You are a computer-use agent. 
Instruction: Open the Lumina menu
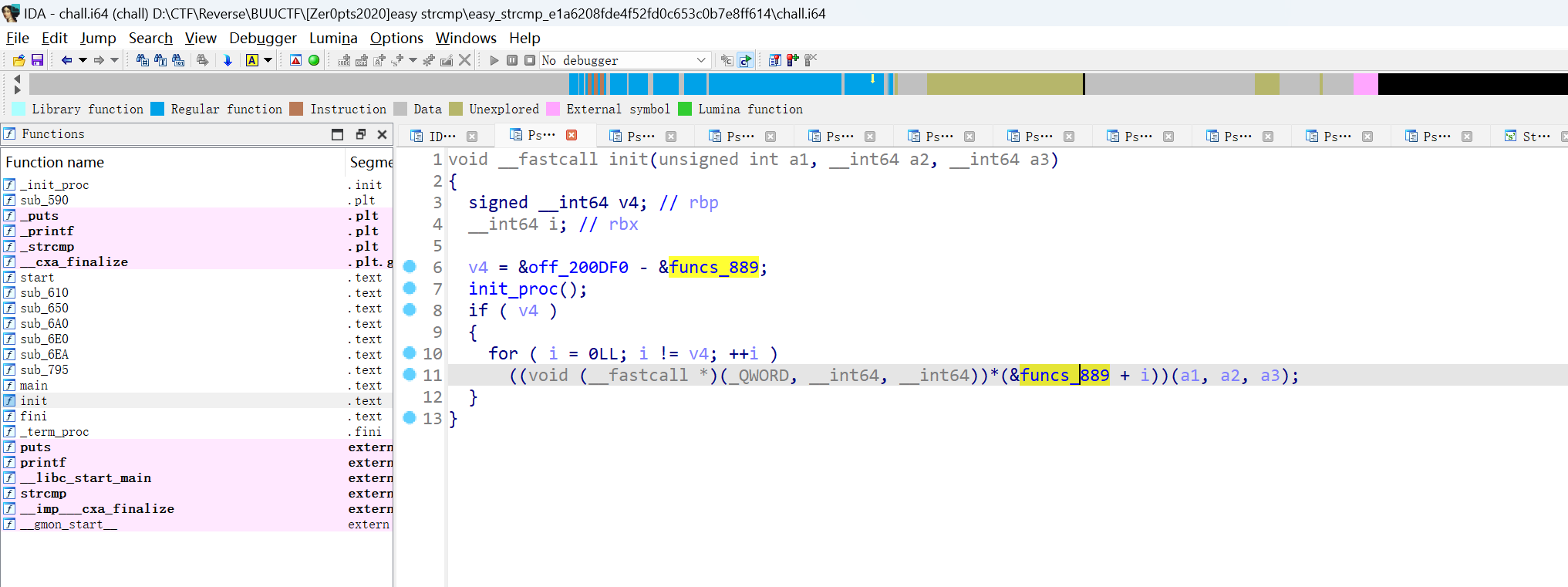coord(333,38)
